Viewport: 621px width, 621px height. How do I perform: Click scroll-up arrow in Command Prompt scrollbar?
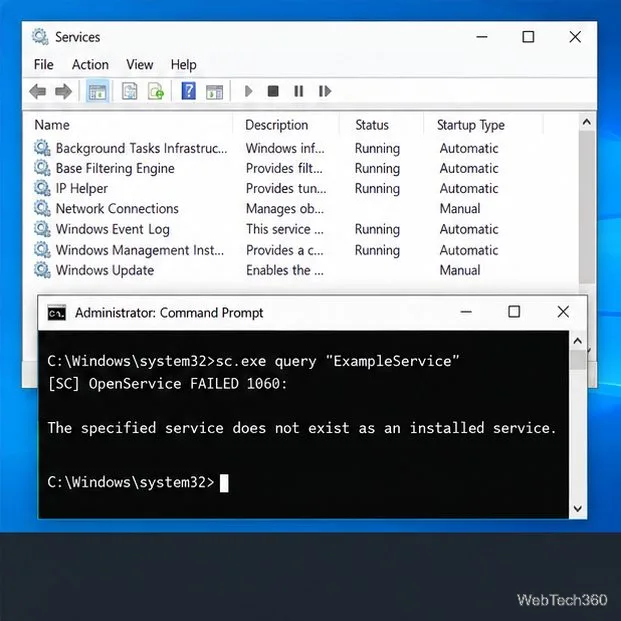click(578, 341)
